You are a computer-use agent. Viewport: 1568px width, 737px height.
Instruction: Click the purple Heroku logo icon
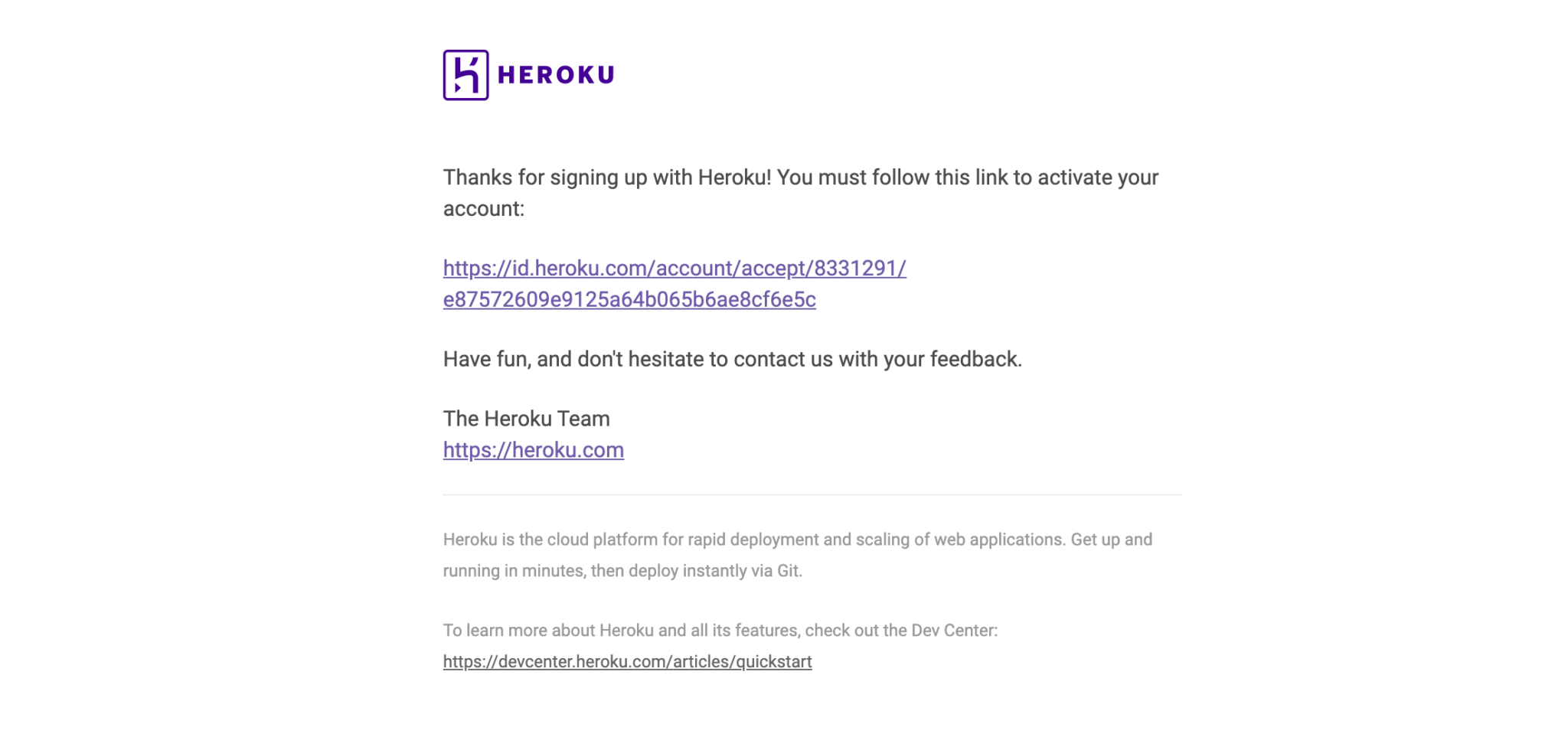tap(465, 75)
